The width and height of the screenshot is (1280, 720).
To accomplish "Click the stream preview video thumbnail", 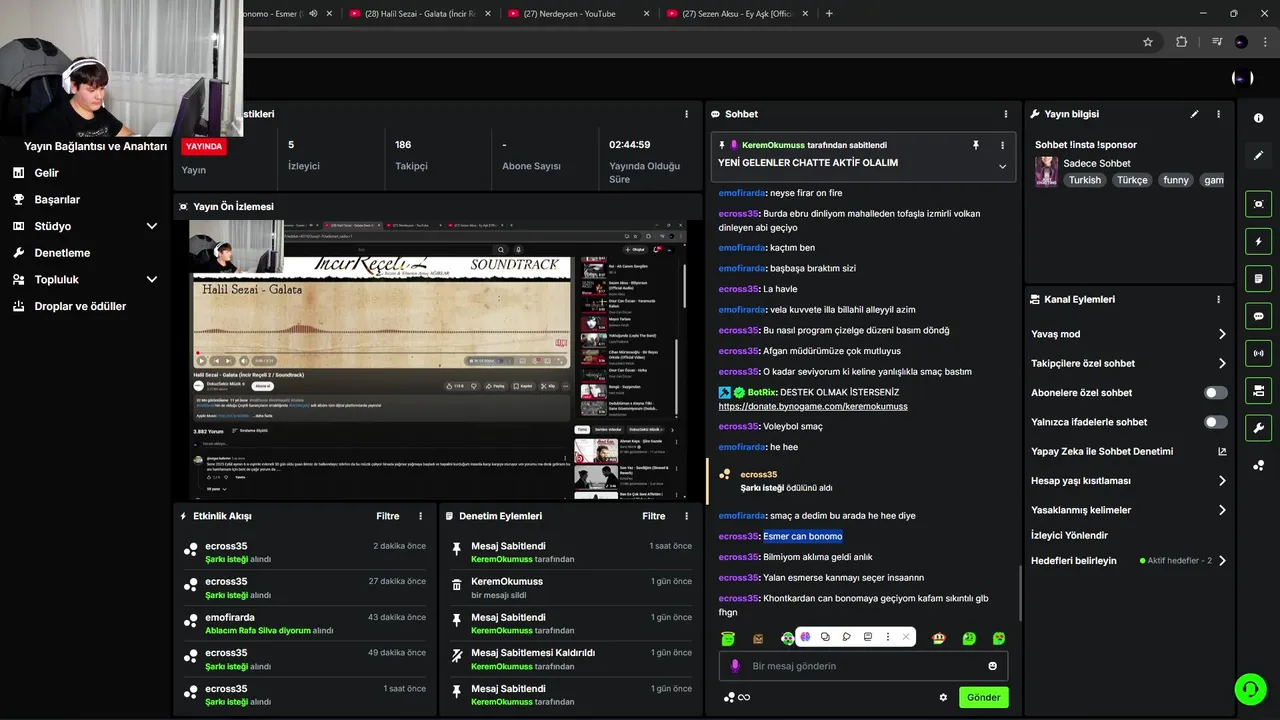I will coord(438,360).
